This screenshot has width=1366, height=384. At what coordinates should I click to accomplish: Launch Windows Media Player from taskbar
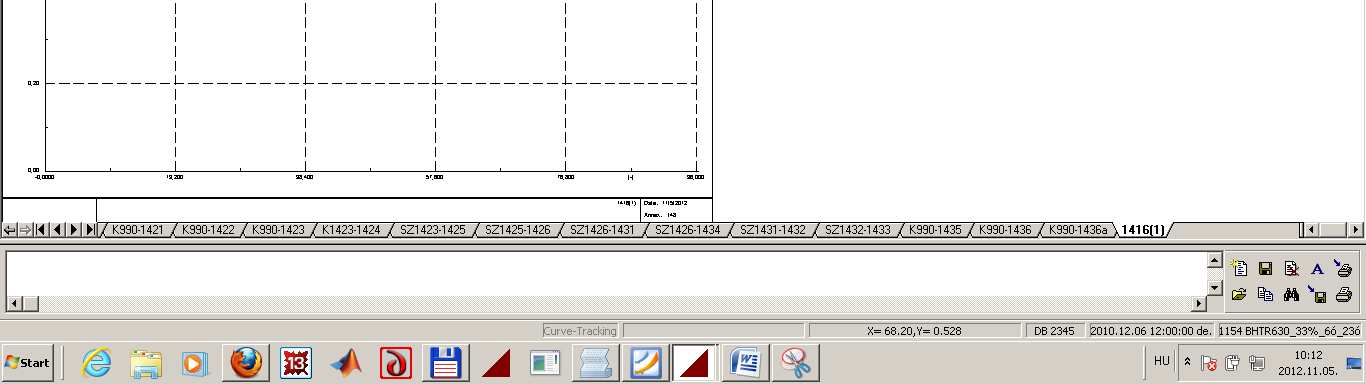[196, 363]
